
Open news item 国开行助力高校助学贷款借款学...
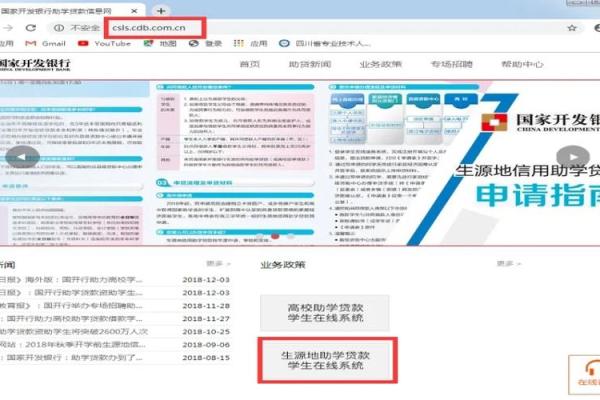tap(71, 319)
